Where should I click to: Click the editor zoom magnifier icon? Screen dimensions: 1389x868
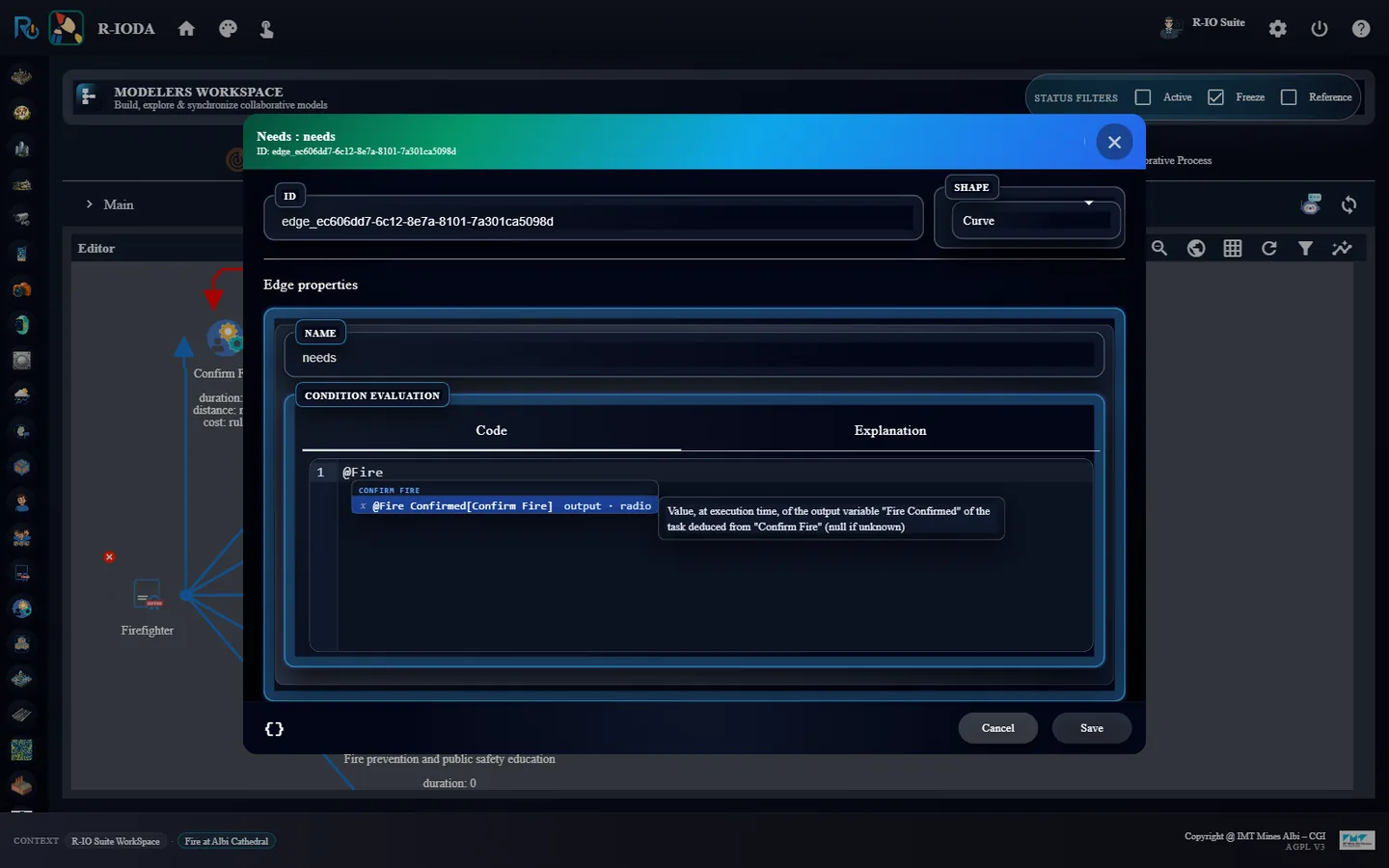click(1159, 248)
